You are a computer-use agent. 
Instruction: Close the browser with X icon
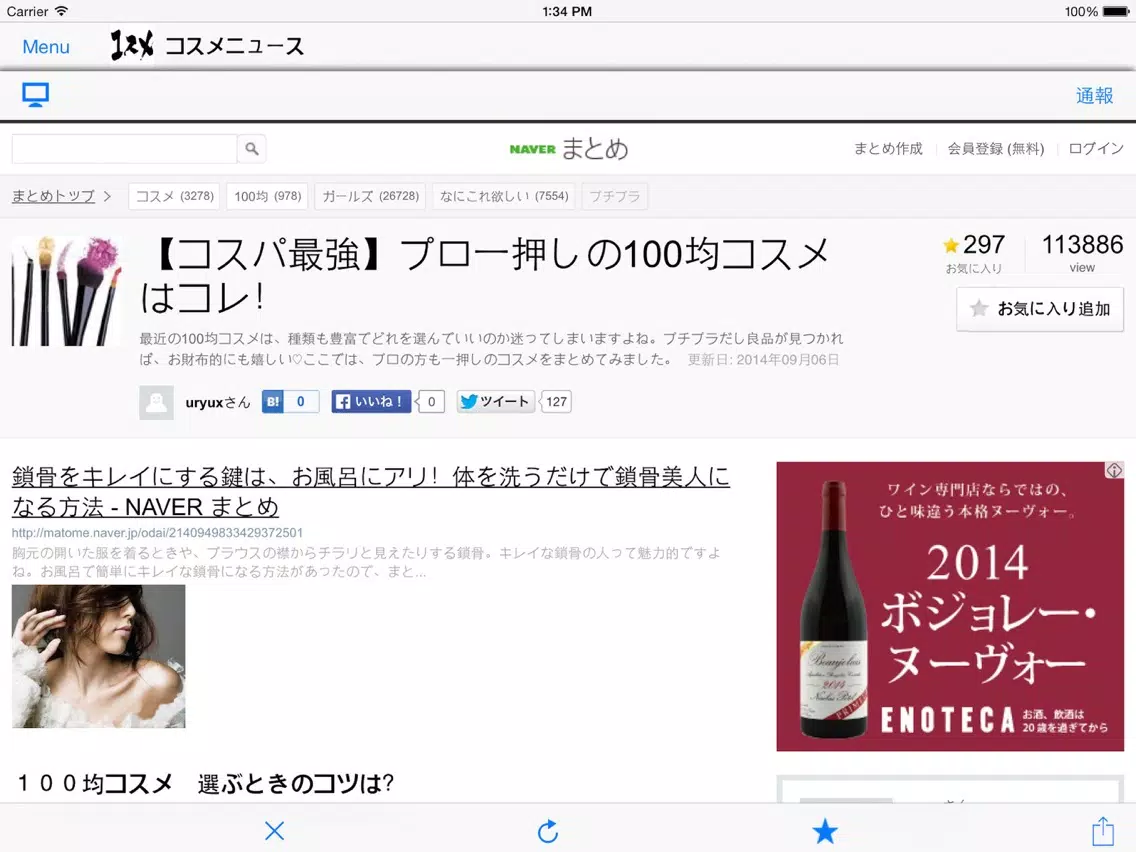click(275, 830)
